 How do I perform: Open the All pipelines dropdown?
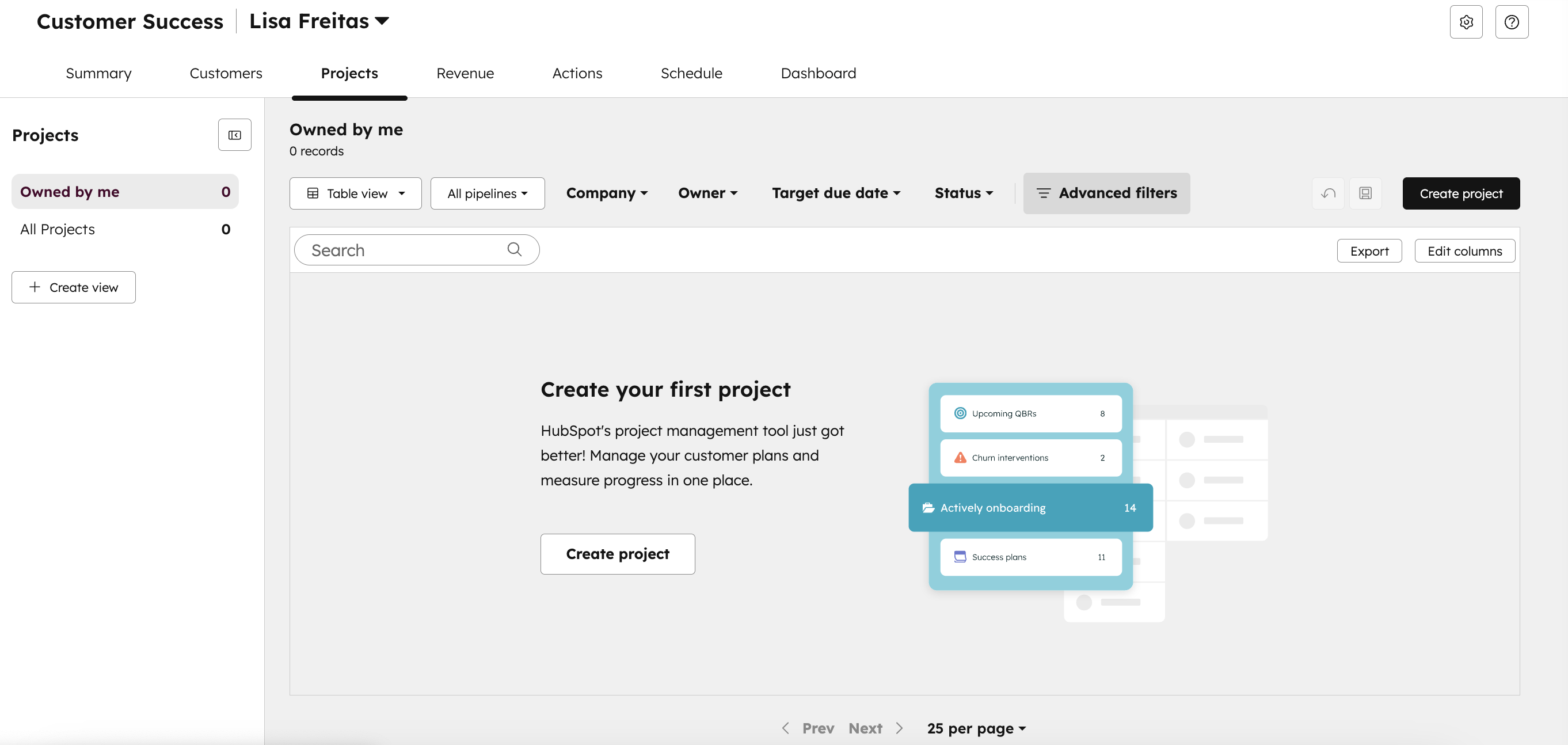click(x=487, y=193)
